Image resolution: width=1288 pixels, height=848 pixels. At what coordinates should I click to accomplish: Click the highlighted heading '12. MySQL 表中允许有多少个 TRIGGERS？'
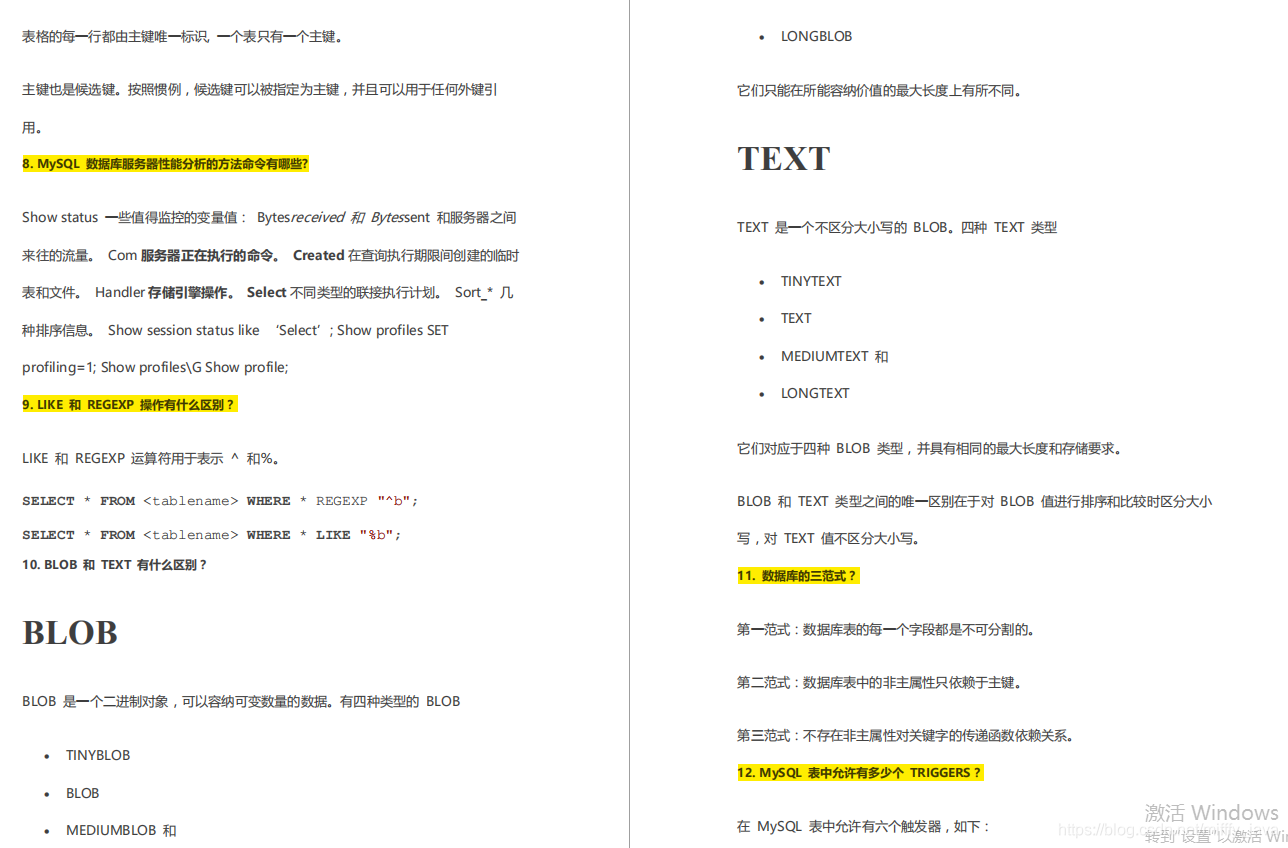point(860,773)
